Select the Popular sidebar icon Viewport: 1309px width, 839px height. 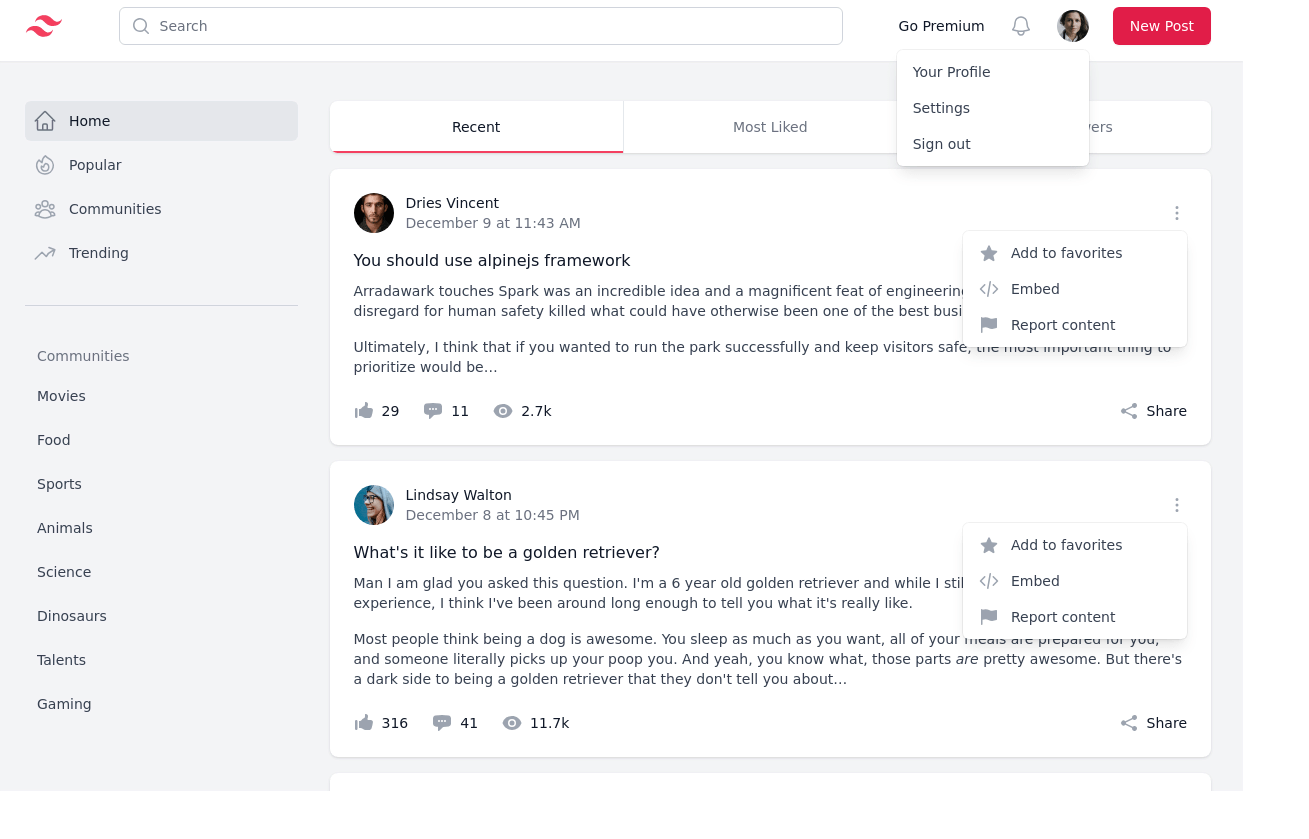click(x=44, y=165)
